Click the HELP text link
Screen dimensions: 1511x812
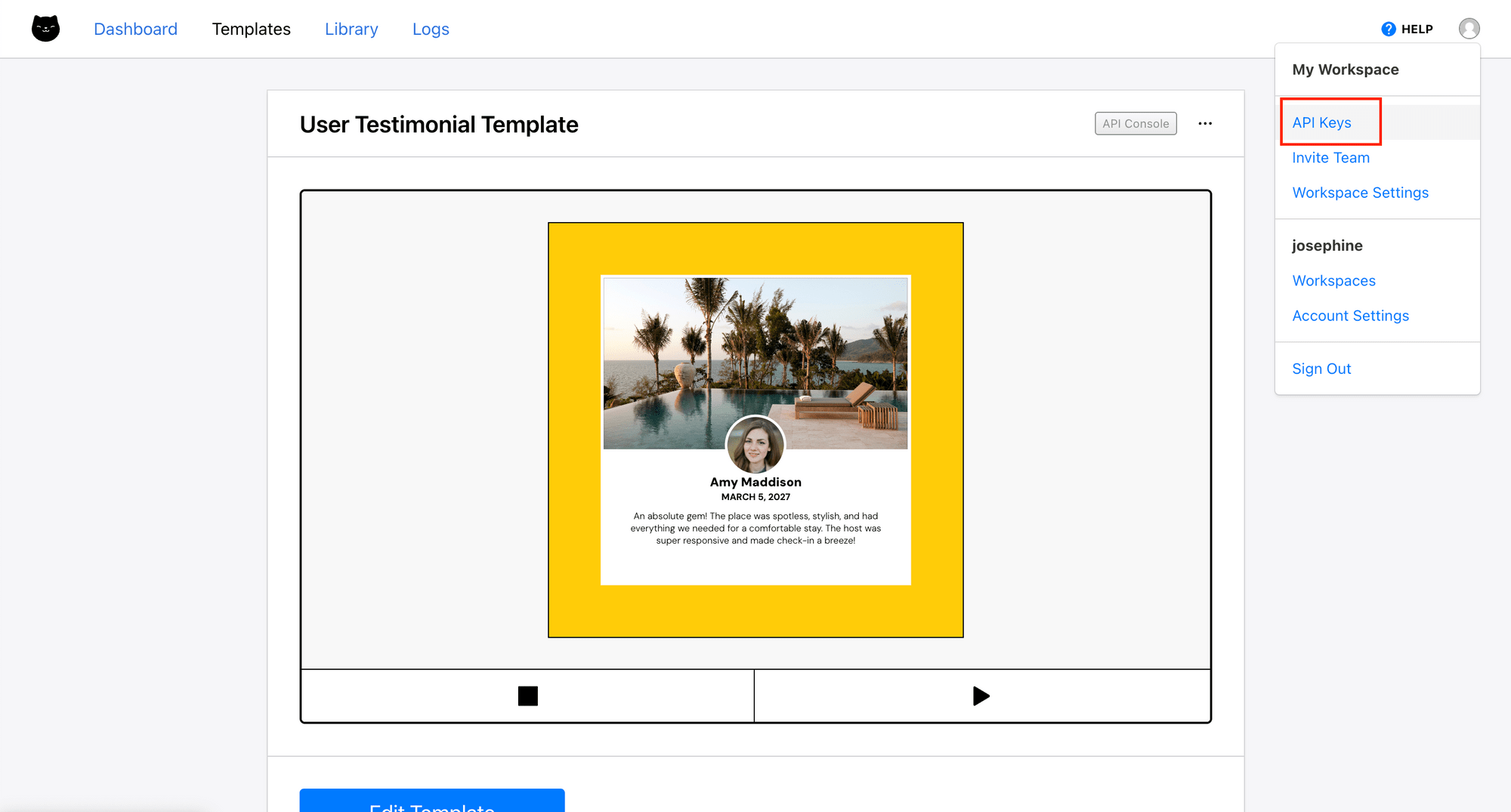tap(1417, 29)
